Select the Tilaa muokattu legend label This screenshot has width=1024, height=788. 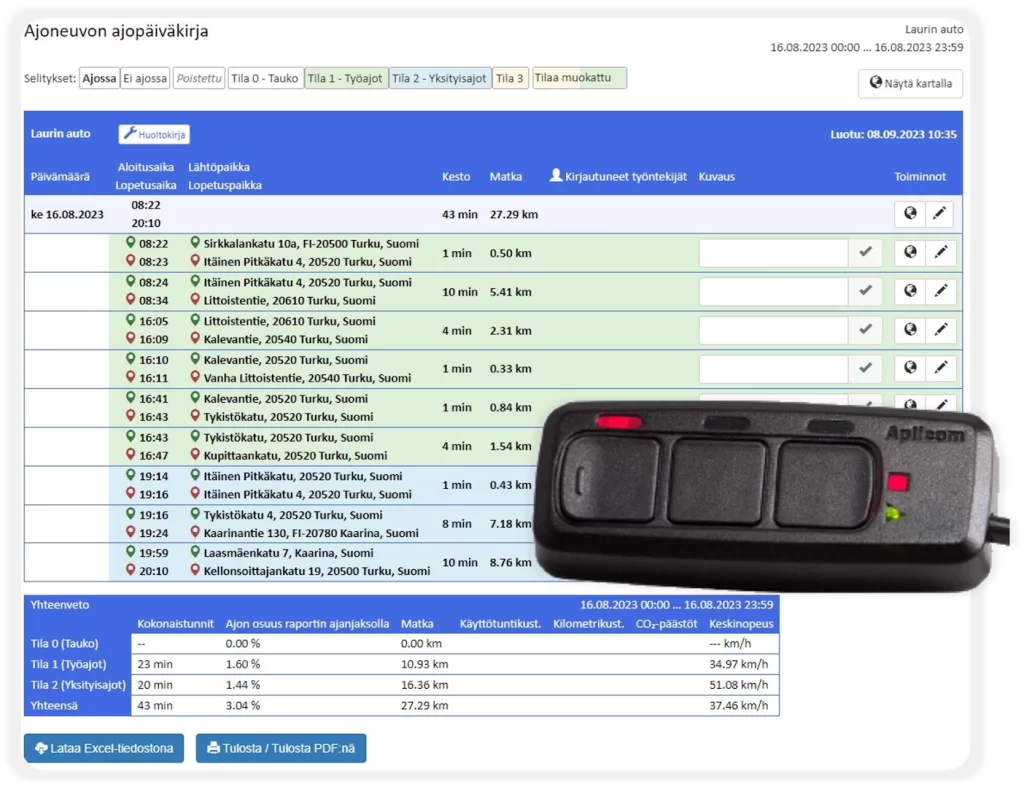[x=579, y=78]
